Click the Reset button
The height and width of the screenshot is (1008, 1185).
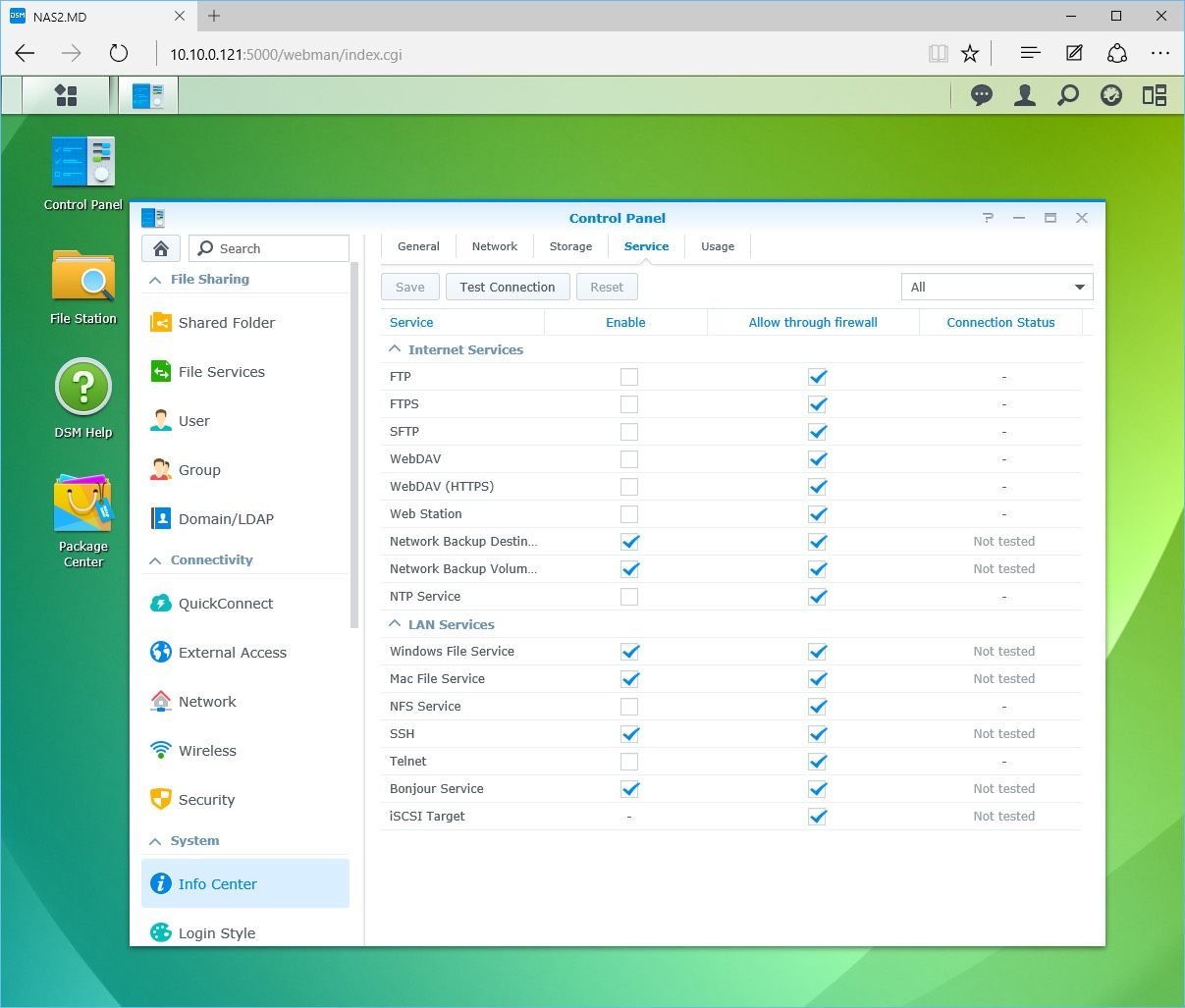tap(607, 287)
